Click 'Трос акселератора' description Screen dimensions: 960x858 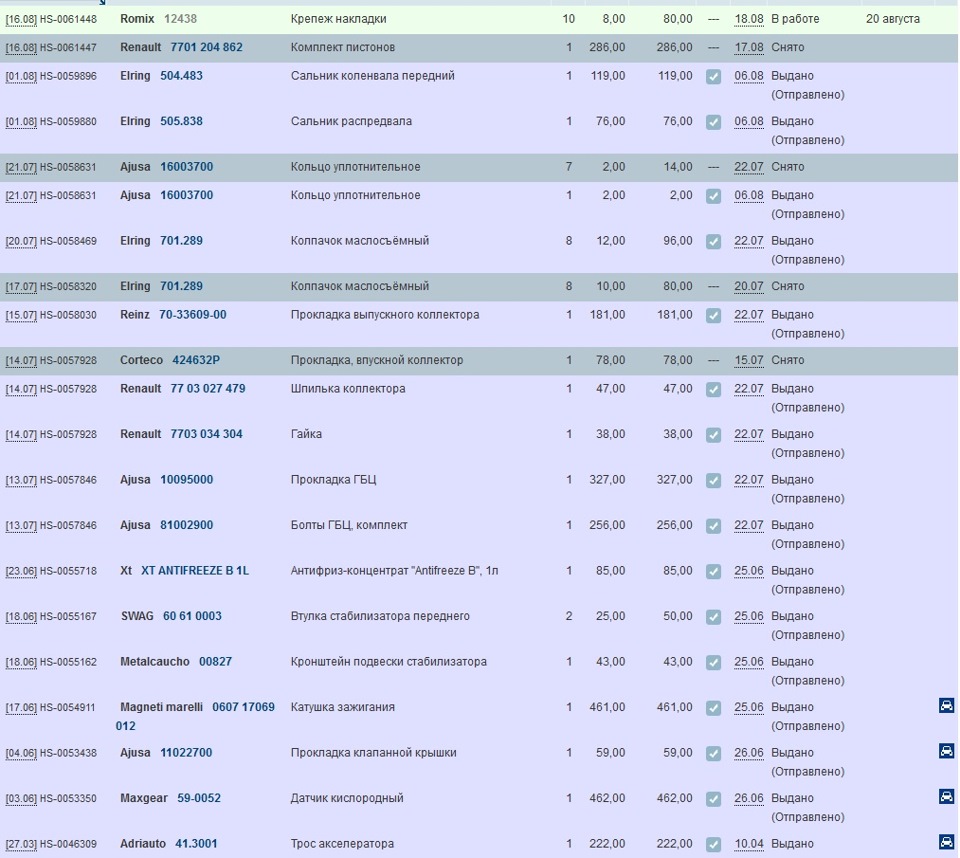coord(342,843)
